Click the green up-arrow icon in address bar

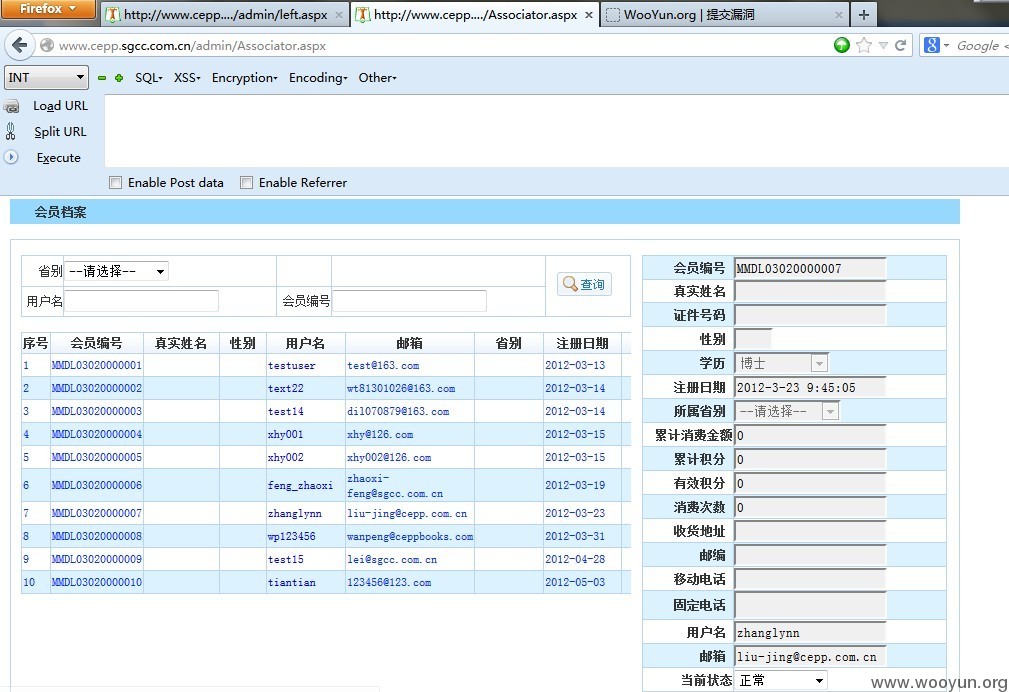pyautogui.click(x=842, y=45)
